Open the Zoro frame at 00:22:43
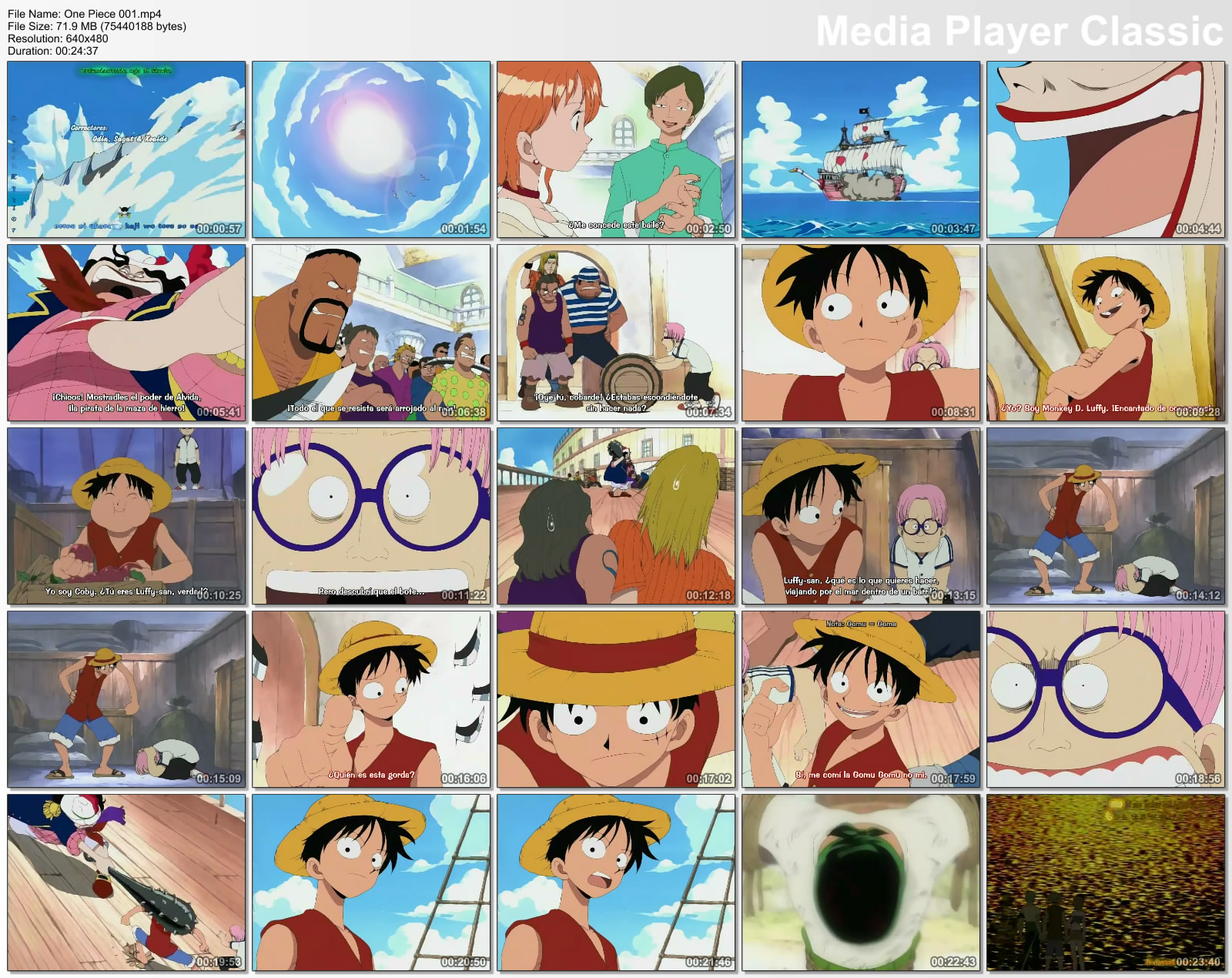Image resolution: width=1232 pixels, height=978 pixels. (x=861, y=883)
